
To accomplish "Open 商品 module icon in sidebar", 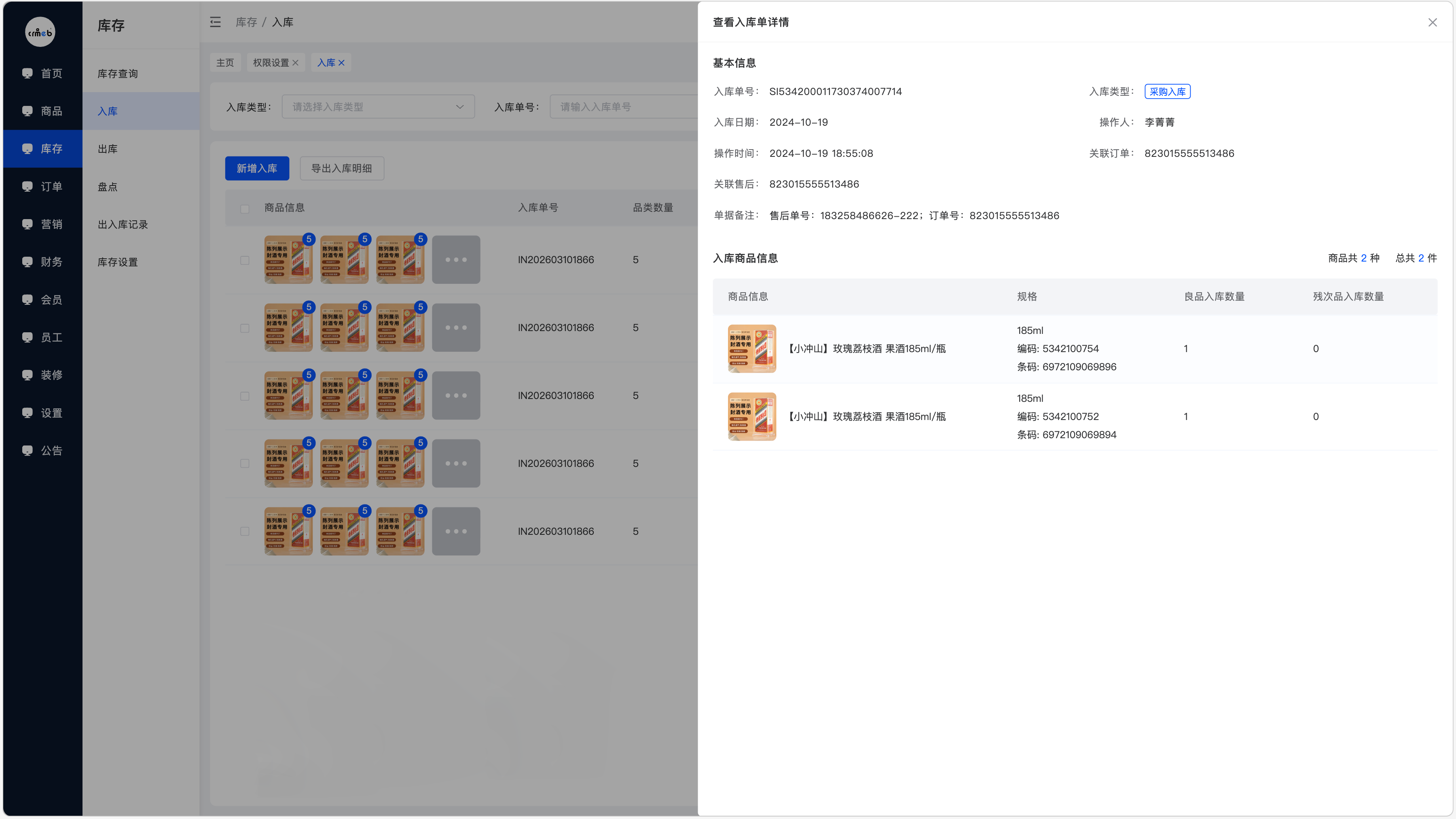I will [27, 111].
